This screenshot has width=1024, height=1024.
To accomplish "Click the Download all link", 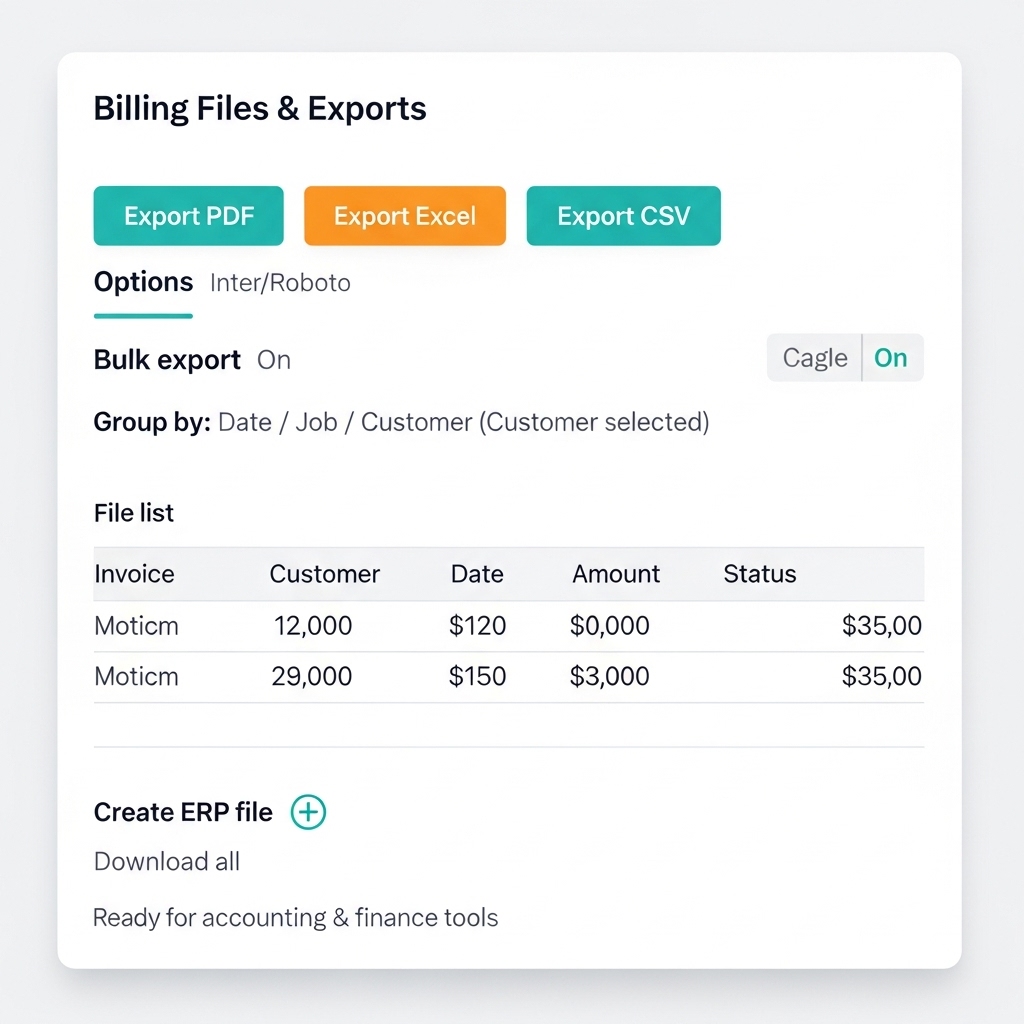I will (167, 862).
